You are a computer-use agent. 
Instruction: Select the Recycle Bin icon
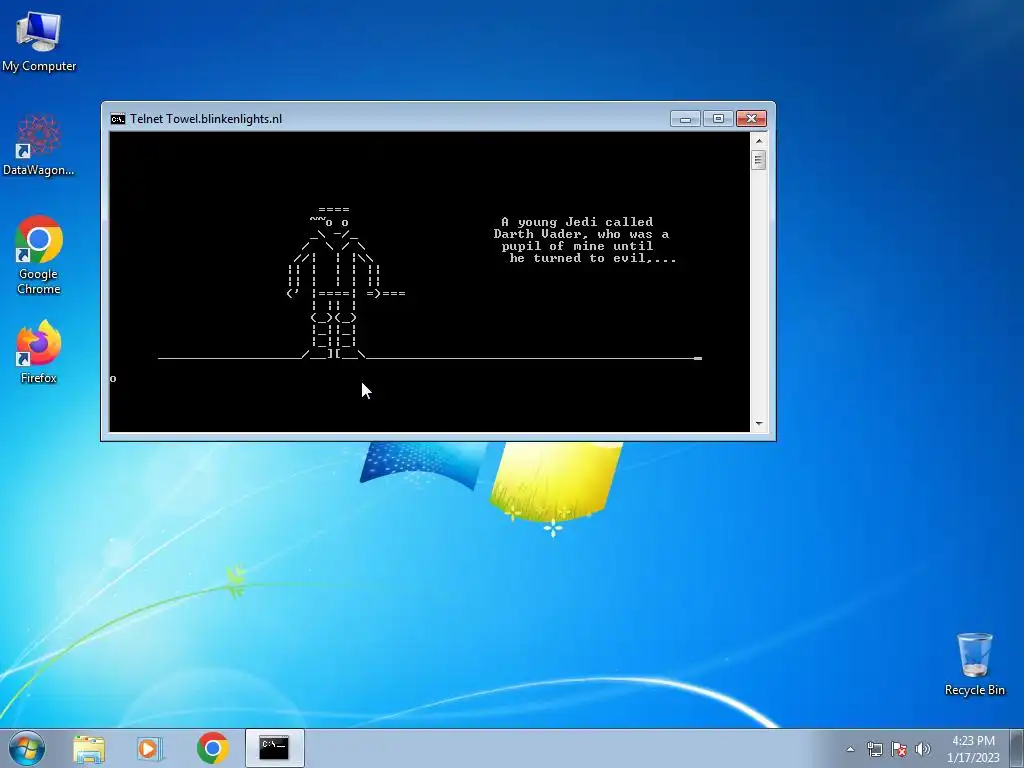coord(974,664)
